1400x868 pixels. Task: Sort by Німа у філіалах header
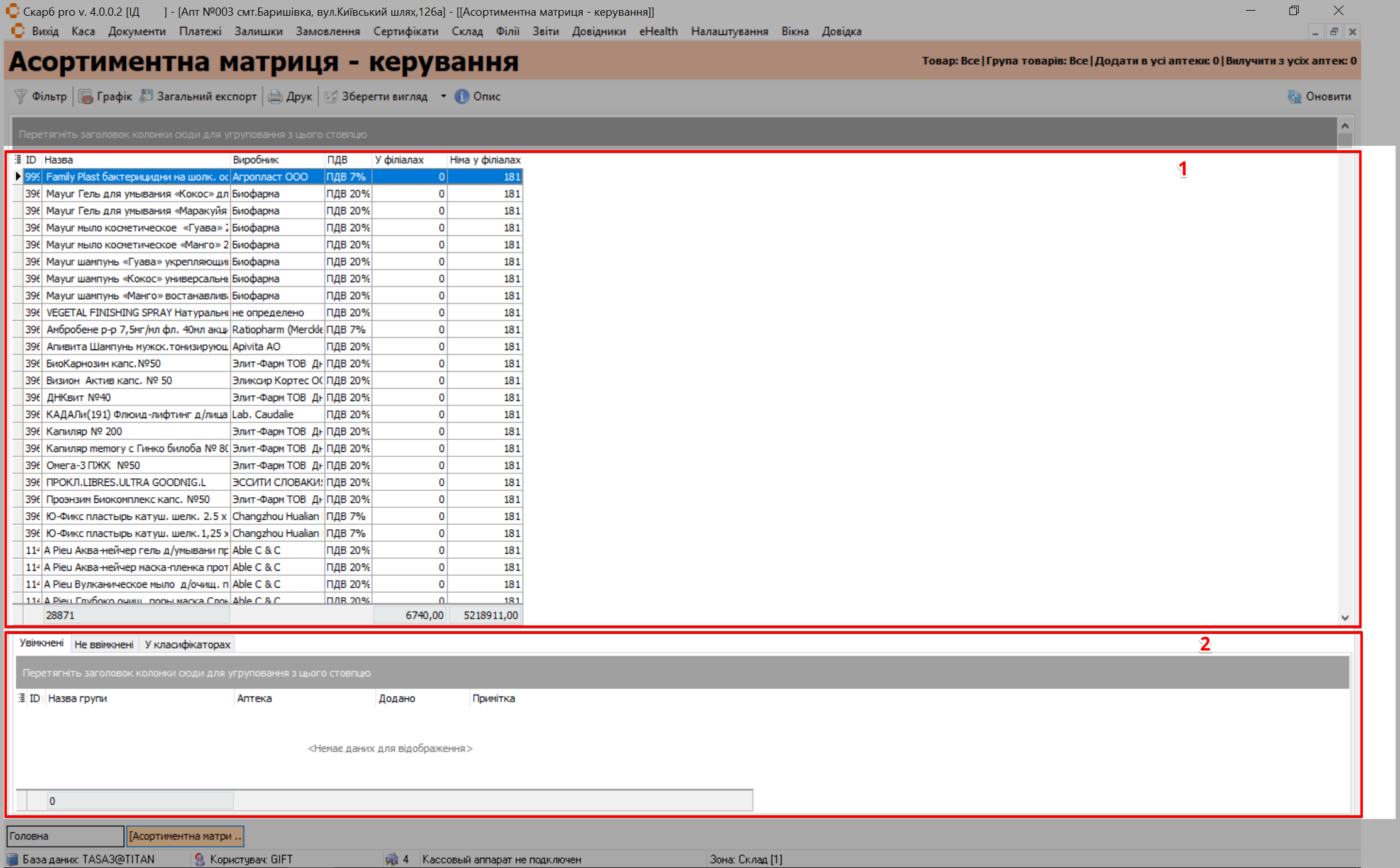tap(485, 160)
